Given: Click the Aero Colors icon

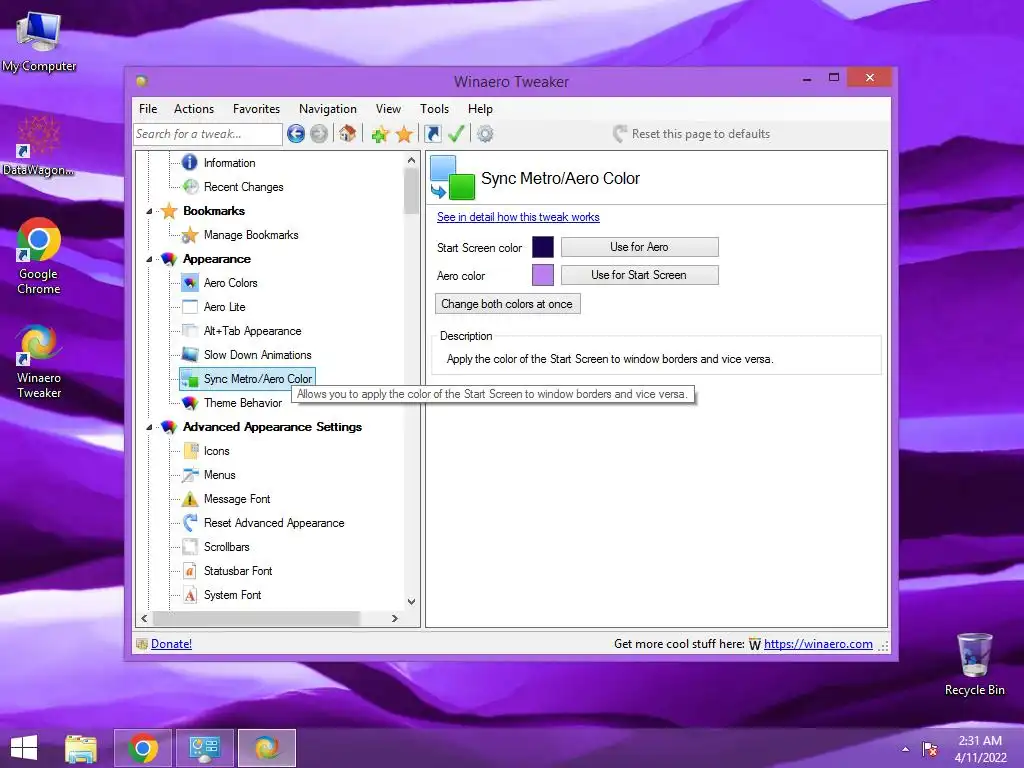Looking at the screenshot, I should coord(190,283).
